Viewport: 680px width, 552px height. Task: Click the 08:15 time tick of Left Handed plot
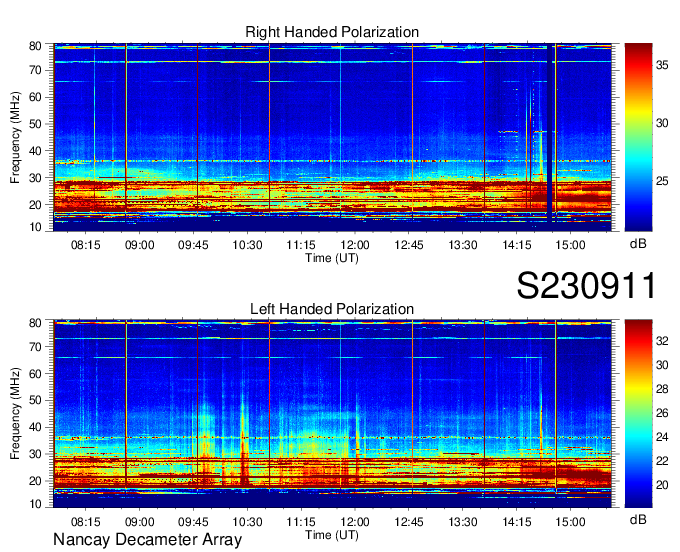click(85, 522)
